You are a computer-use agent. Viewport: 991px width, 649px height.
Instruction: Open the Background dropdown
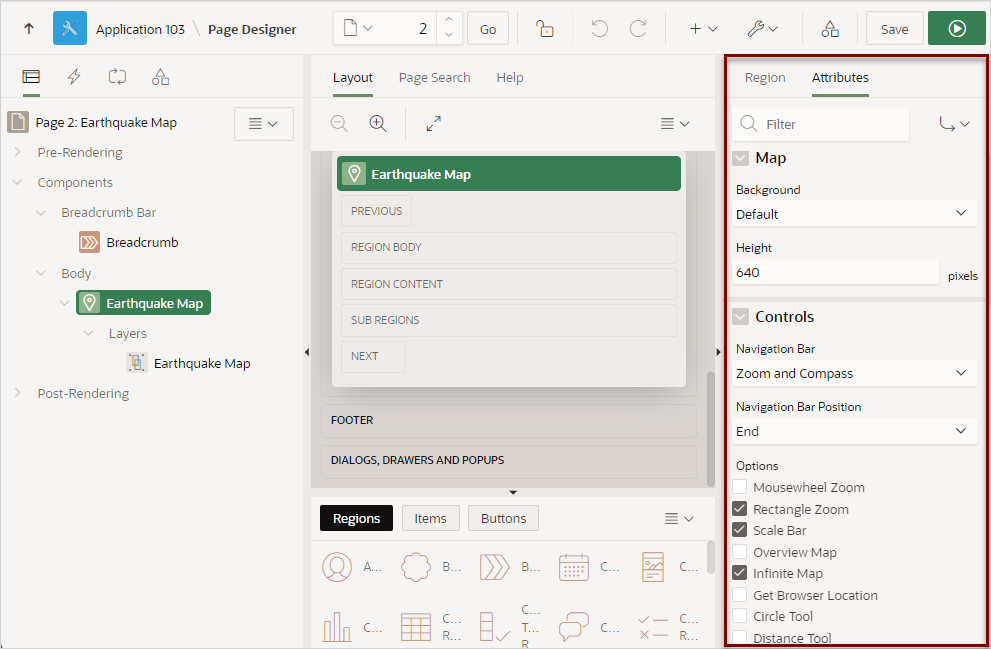tap(854, 214)
